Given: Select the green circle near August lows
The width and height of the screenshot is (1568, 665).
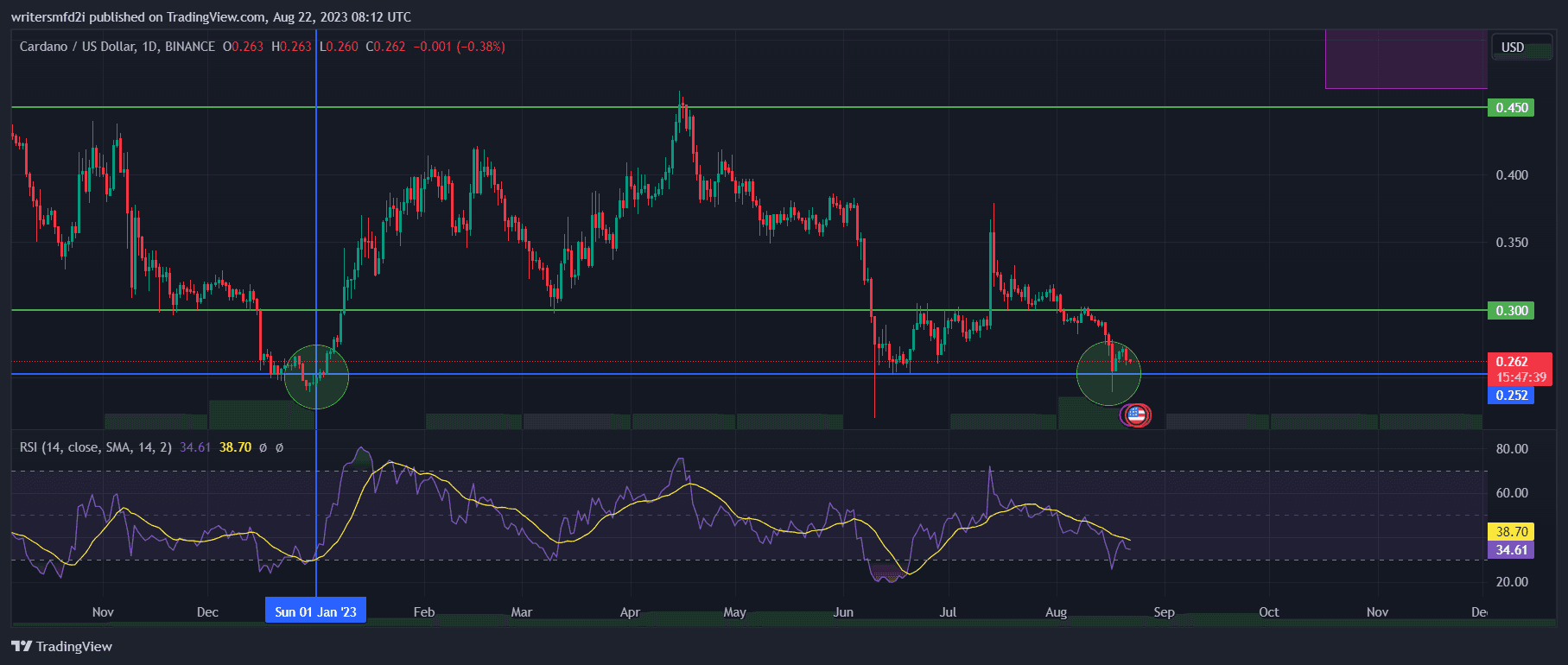Looking at the screenshot, I should (1108, 373).
